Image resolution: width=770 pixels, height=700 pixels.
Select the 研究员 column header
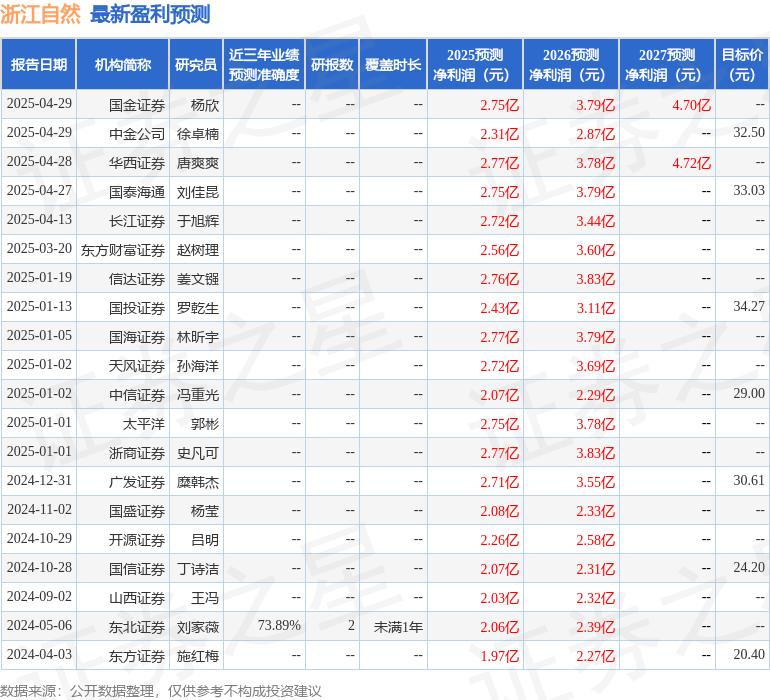[x=195, y=65]
